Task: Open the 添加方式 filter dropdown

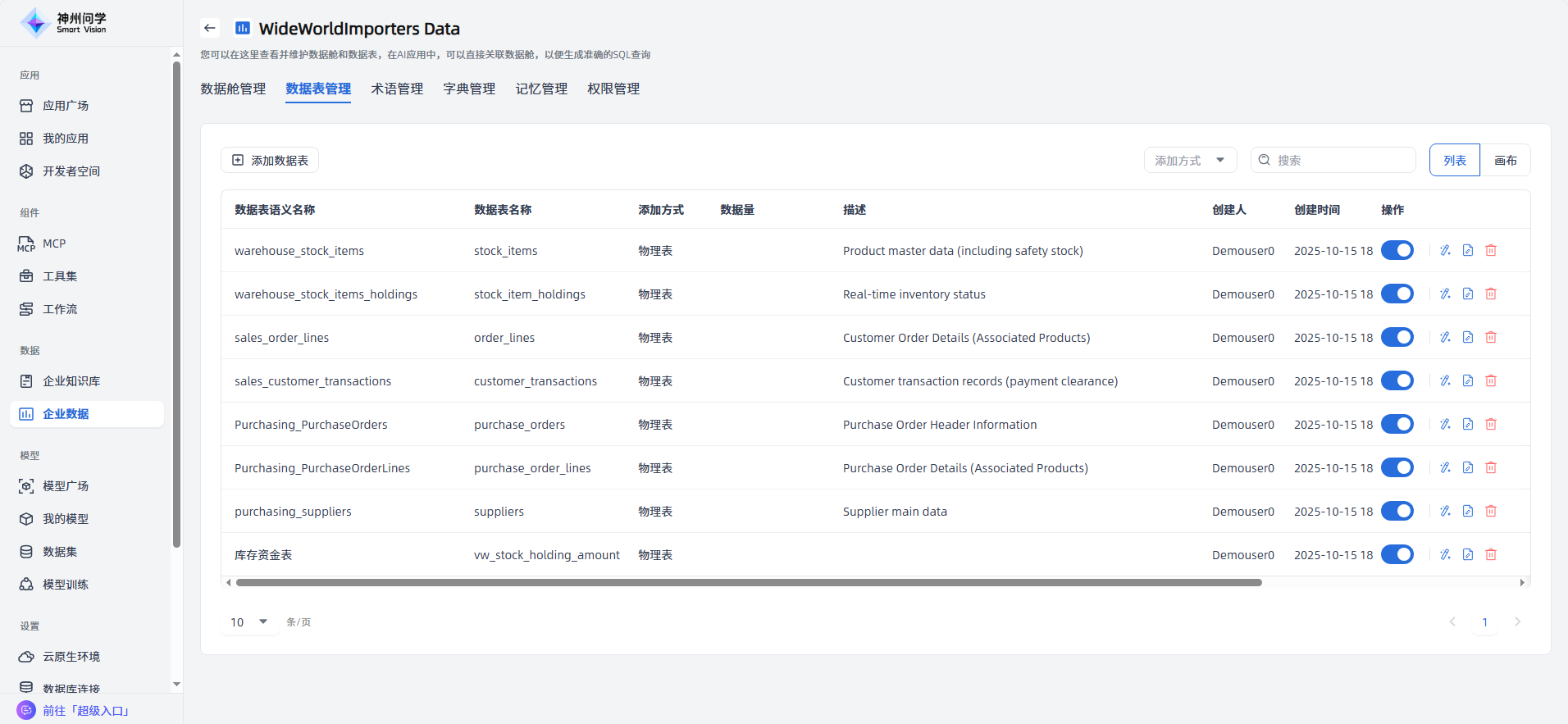Action: point(1189,161)
